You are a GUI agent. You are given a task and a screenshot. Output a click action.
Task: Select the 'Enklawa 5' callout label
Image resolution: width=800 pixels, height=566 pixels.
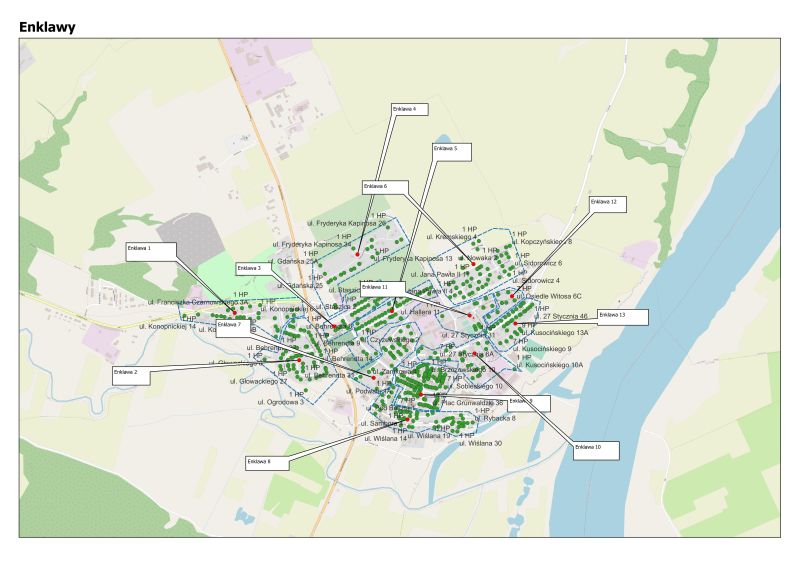[x=452, y=152]
